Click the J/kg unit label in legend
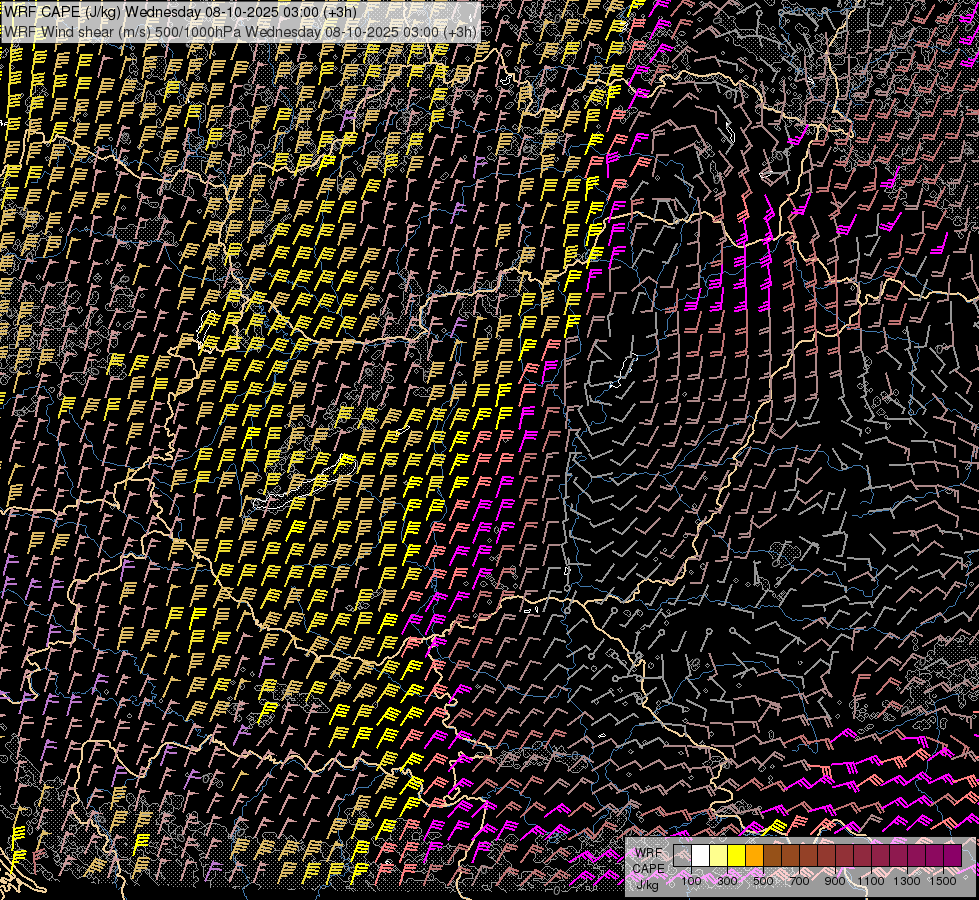 [648, 883]
